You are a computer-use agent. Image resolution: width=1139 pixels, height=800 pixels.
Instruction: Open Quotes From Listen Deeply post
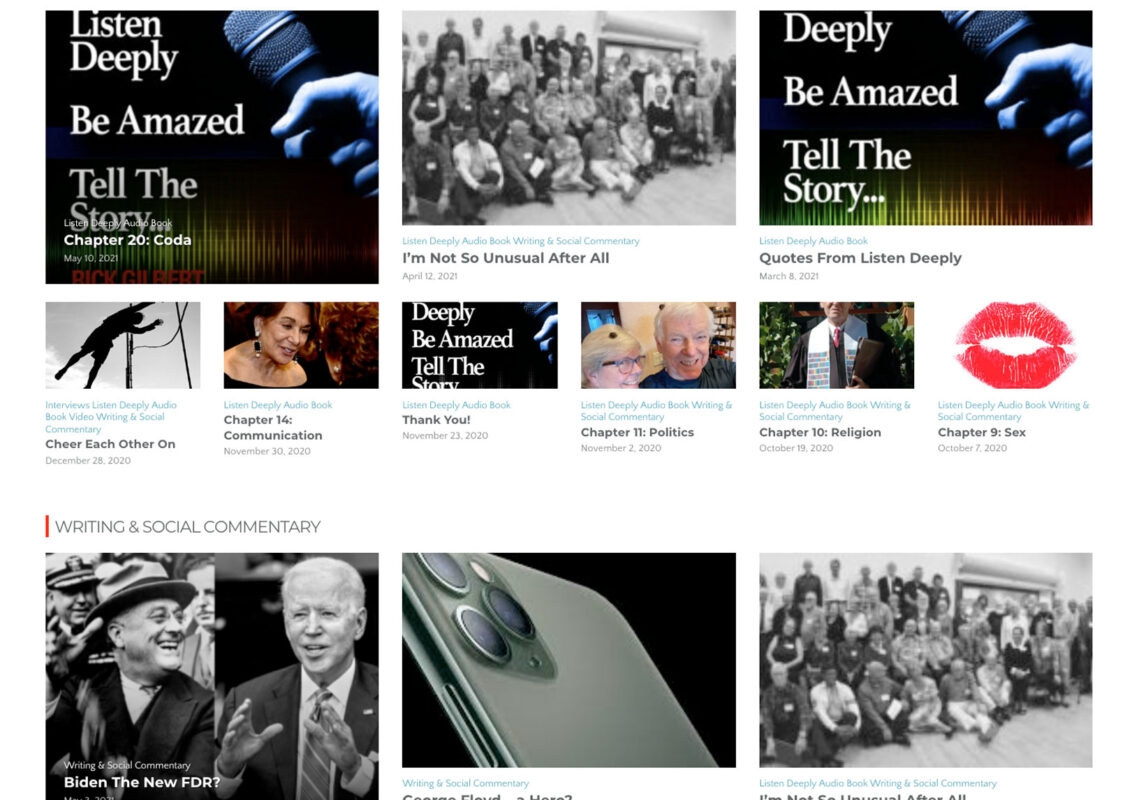tap(860, 258)
